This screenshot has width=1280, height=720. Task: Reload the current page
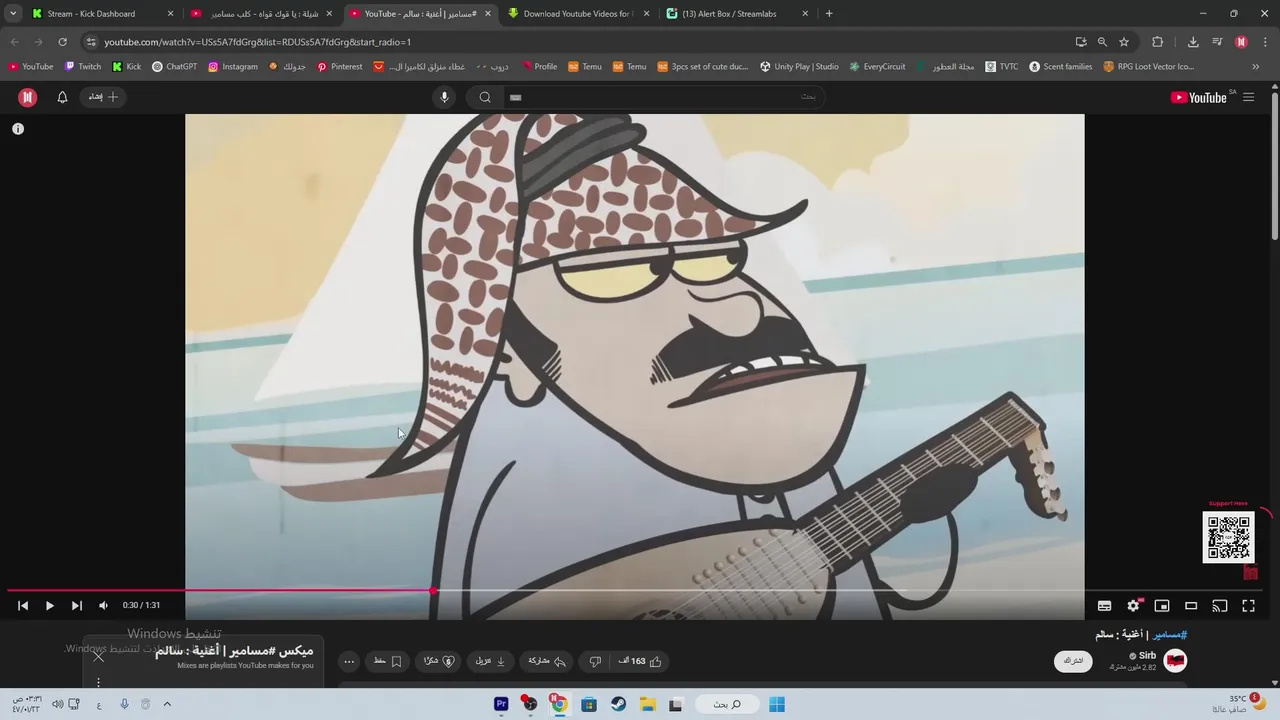pyautogui.click(x=62, y=42)
